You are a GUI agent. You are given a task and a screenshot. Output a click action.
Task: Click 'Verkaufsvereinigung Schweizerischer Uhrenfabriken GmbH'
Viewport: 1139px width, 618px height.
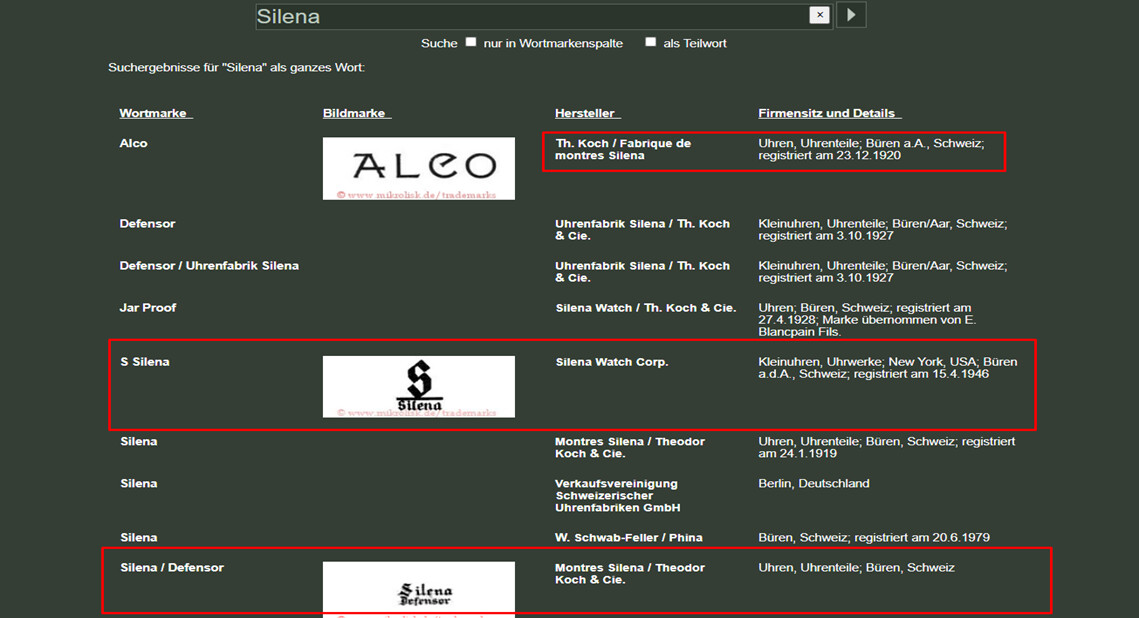[x=617, y=495]
